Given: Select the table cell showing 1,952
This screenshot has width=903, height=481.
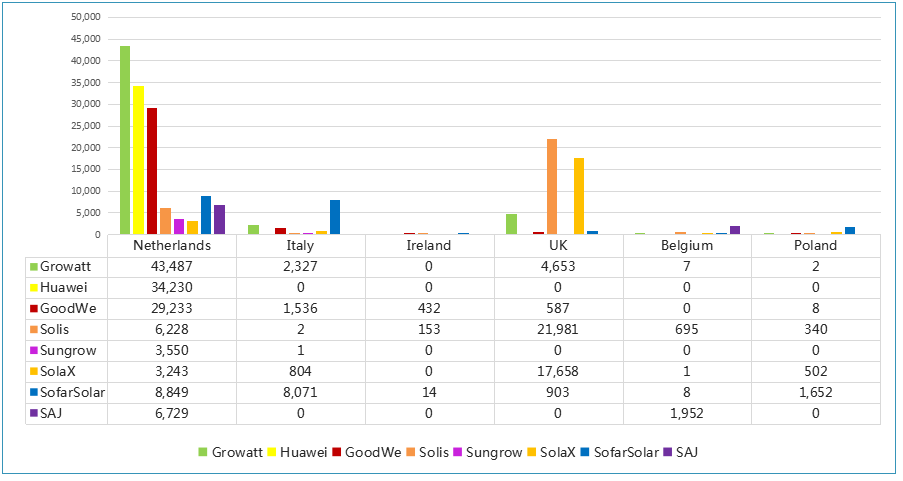Looking at the screenshot, I should [x=687, y=413].
